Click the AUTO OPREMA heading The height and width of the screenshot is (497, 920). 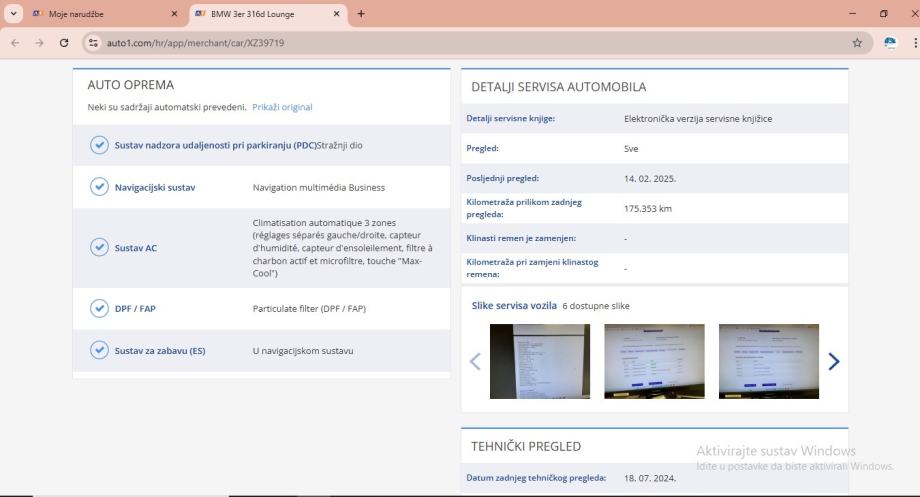(x=131, y=85)
